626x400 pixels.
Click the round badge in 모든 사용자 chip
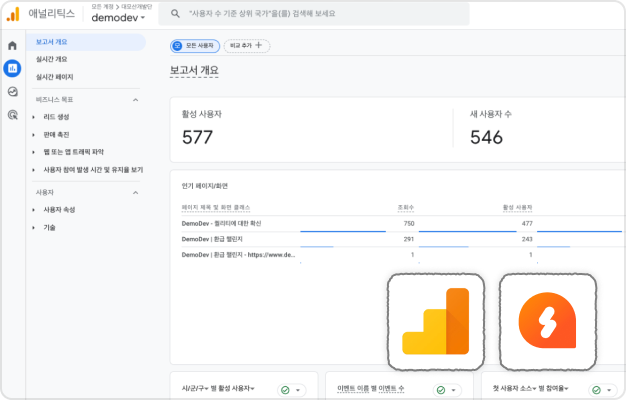point(177,46)
